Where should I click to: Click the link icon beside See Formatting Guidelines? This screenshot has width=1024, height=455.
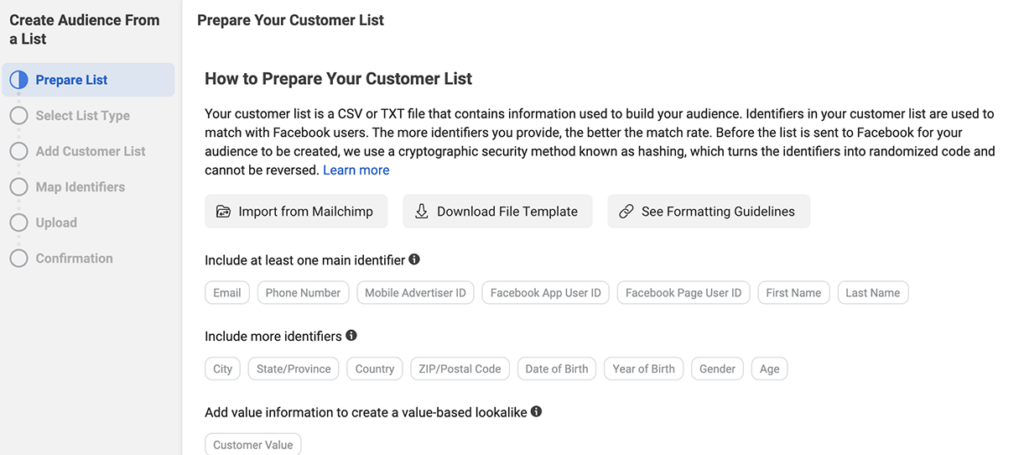point(626,212)
